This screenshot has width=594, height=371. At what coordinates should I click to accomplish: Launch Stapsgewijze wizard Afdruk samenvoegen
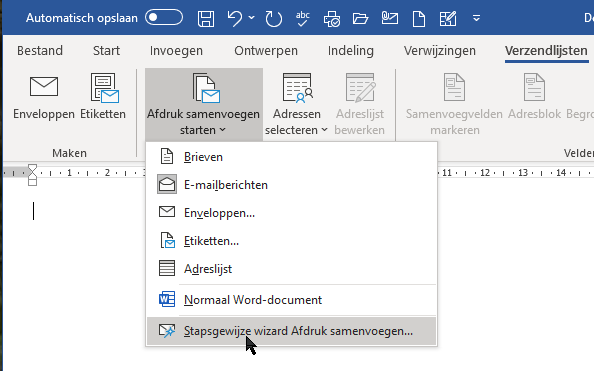tap(291, 331)
